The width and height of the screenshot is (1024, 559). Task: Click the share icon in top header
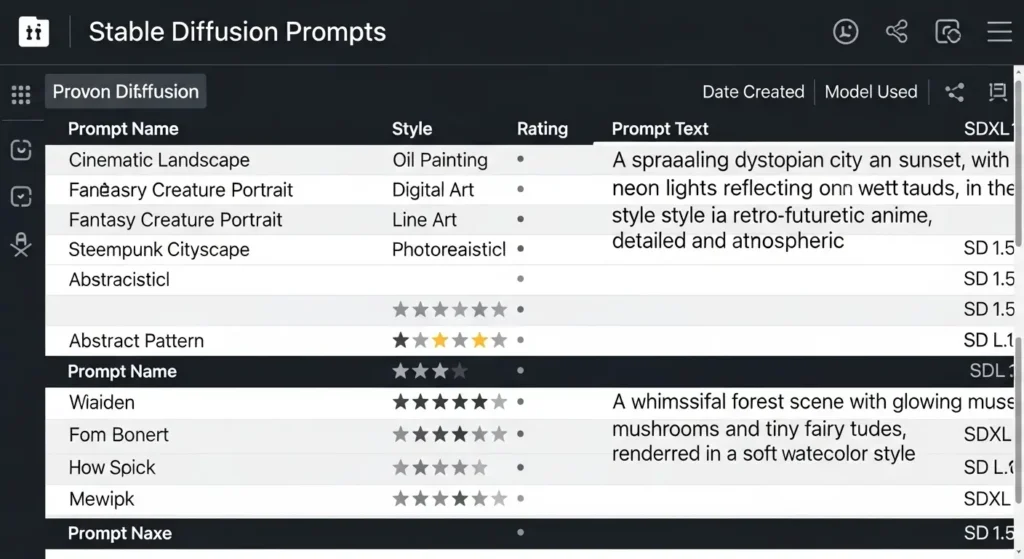(896, 32)
